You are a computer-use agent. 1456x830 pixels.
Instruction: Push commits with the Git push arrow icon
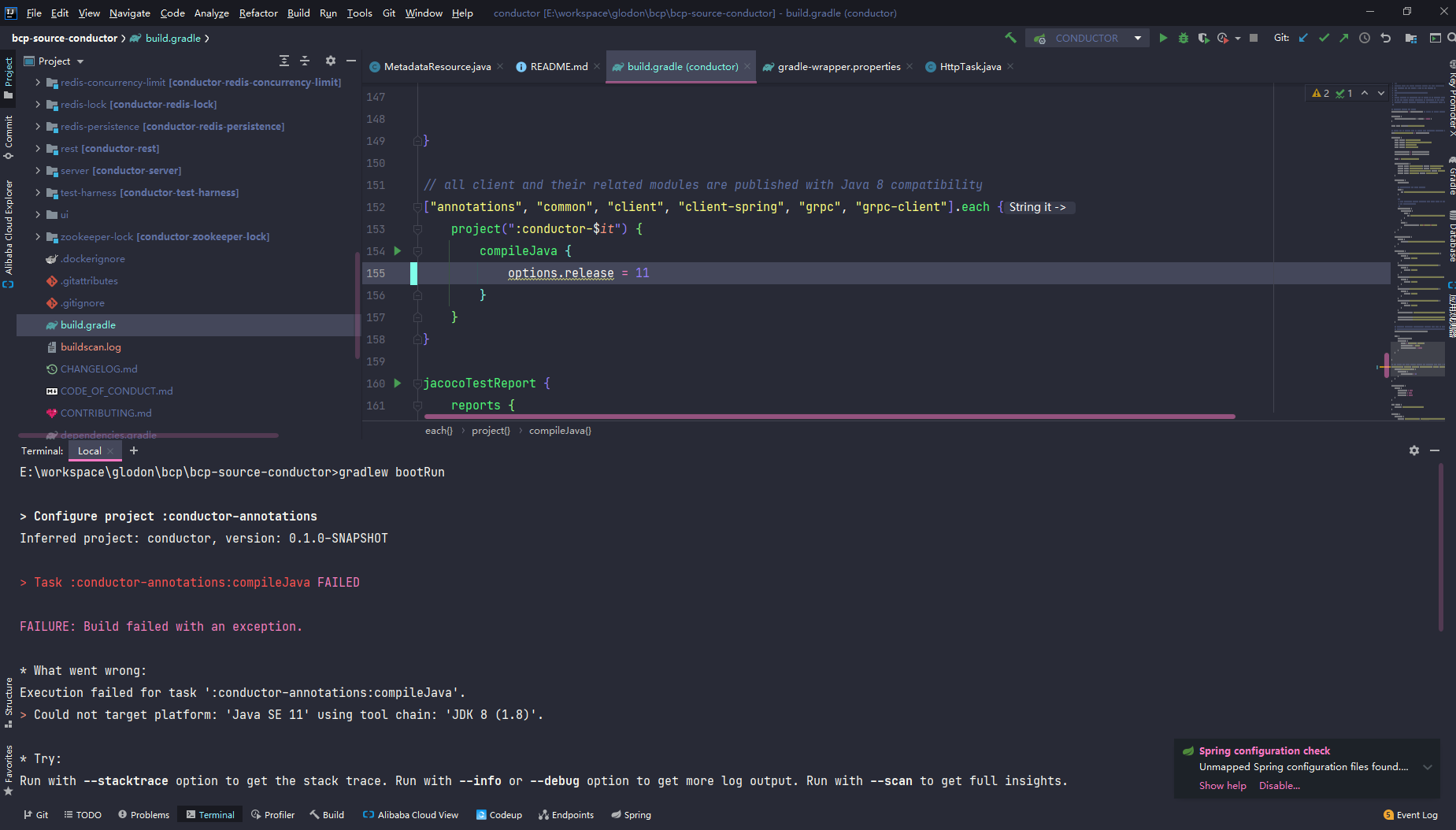click(1343, 37)
